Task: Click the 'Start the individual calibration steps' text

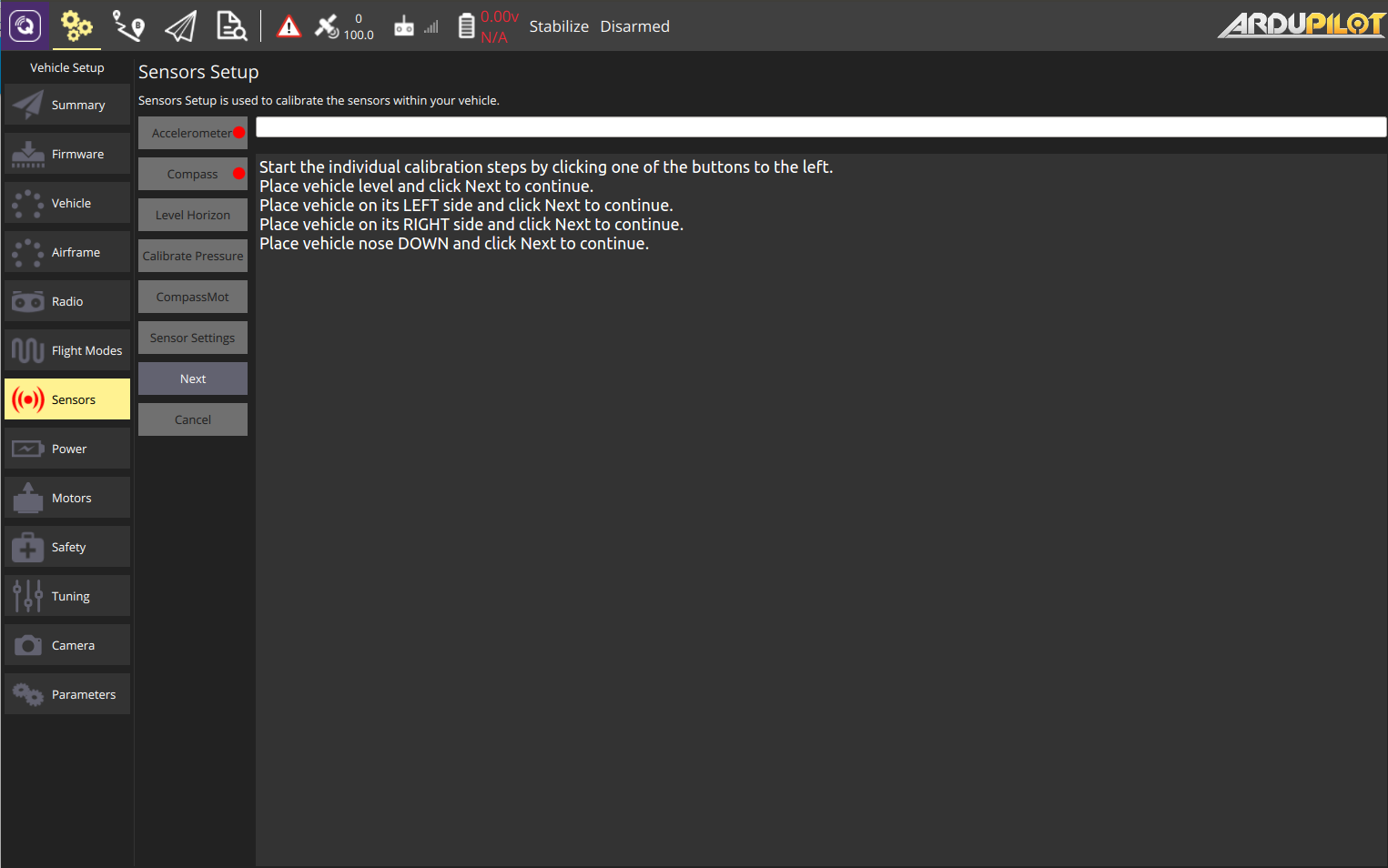Action: (546, 167)
